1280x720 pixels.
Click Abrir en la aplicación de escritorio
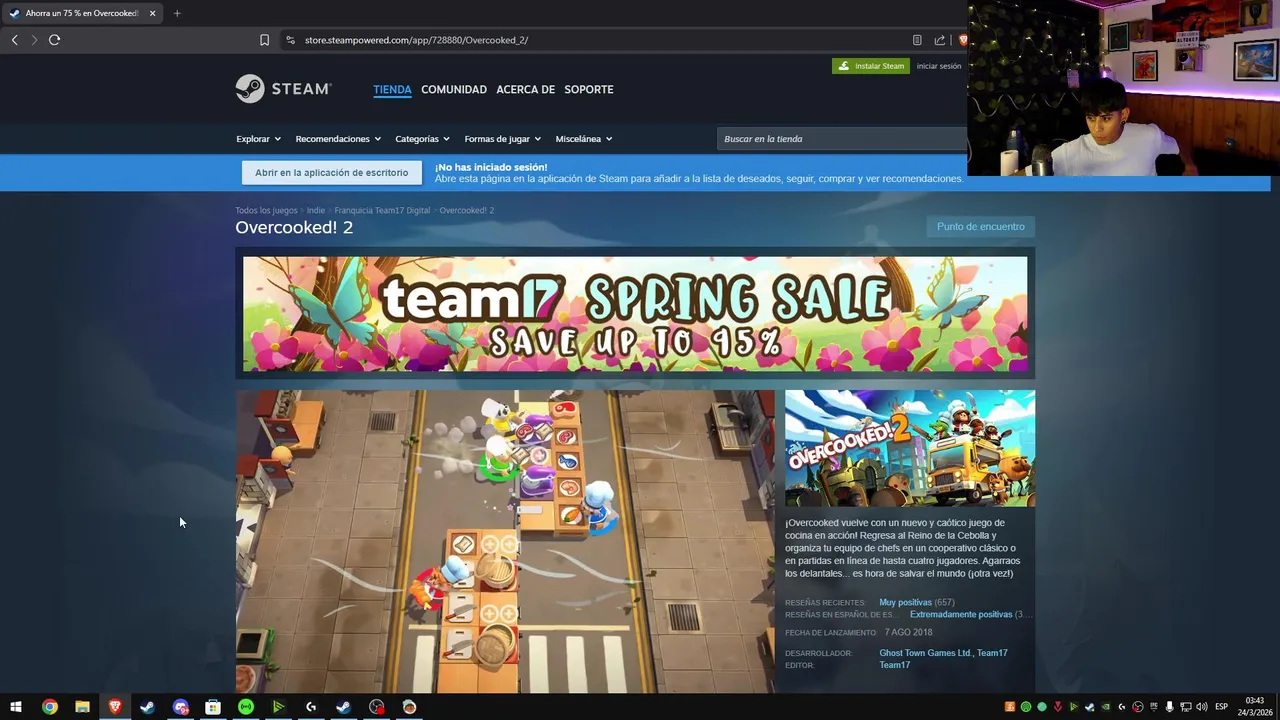click(332, 173)
